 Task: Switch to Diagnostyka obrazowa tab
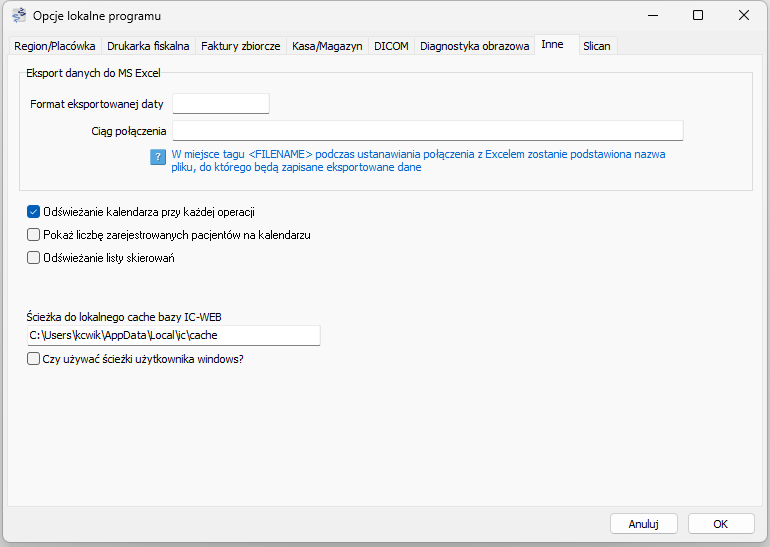click(474, 46)
